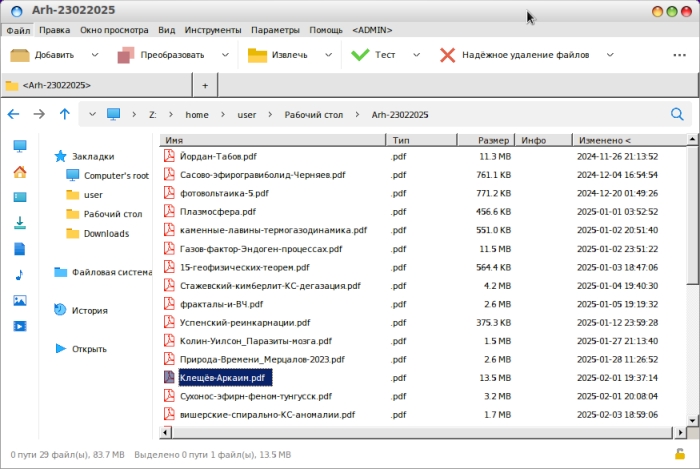Screen dimensions: 700x469
Task: Open Файловая система in the tree
Action: [112, 272]
